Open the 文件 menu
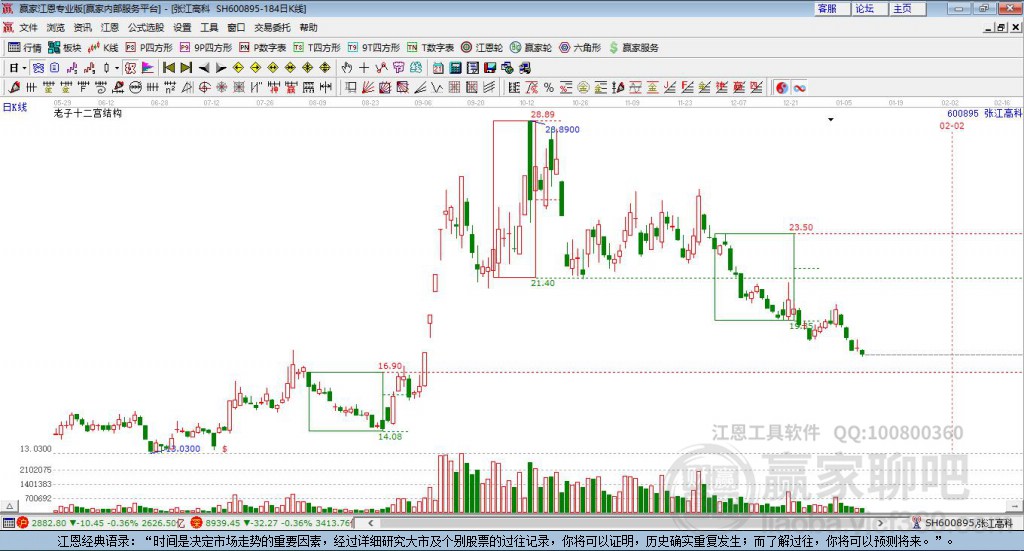Viewport: 1024px width, 551px height. [28, 27]
